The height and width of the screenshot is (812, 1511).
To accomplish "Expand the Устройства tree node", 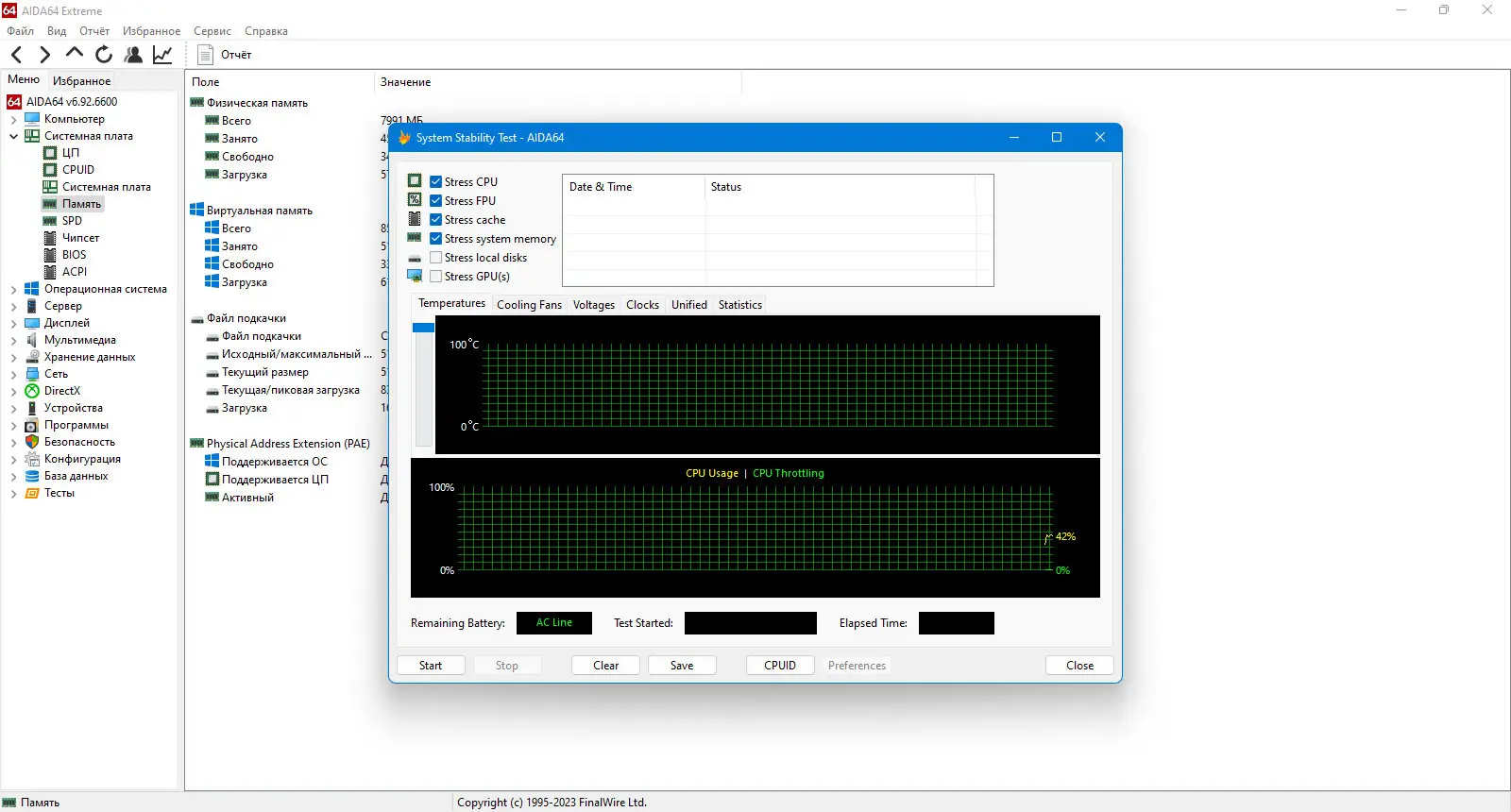I will [13, 409].
